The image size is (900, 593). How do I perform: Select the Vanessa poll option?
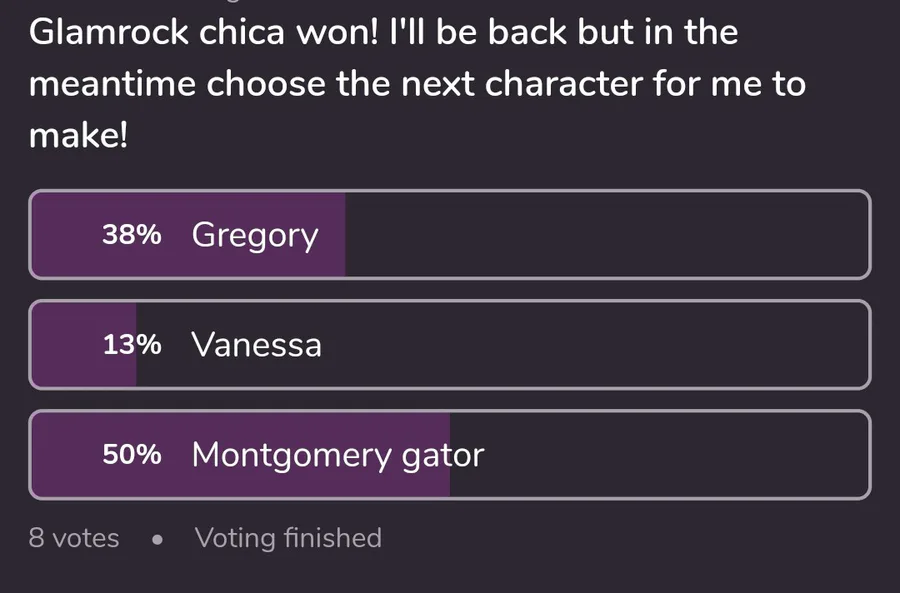(450, 345)
